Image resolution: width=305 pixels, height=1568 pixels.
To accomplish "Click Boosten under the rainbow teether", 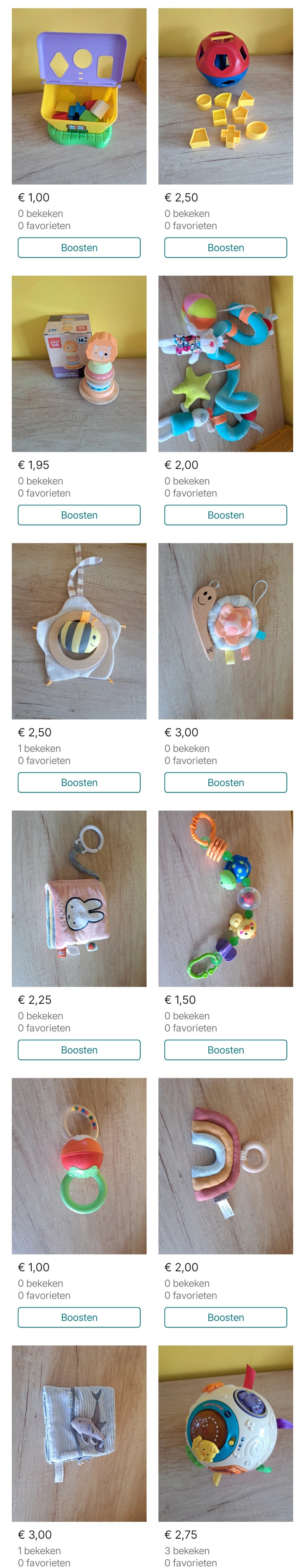I will 225,1317.
